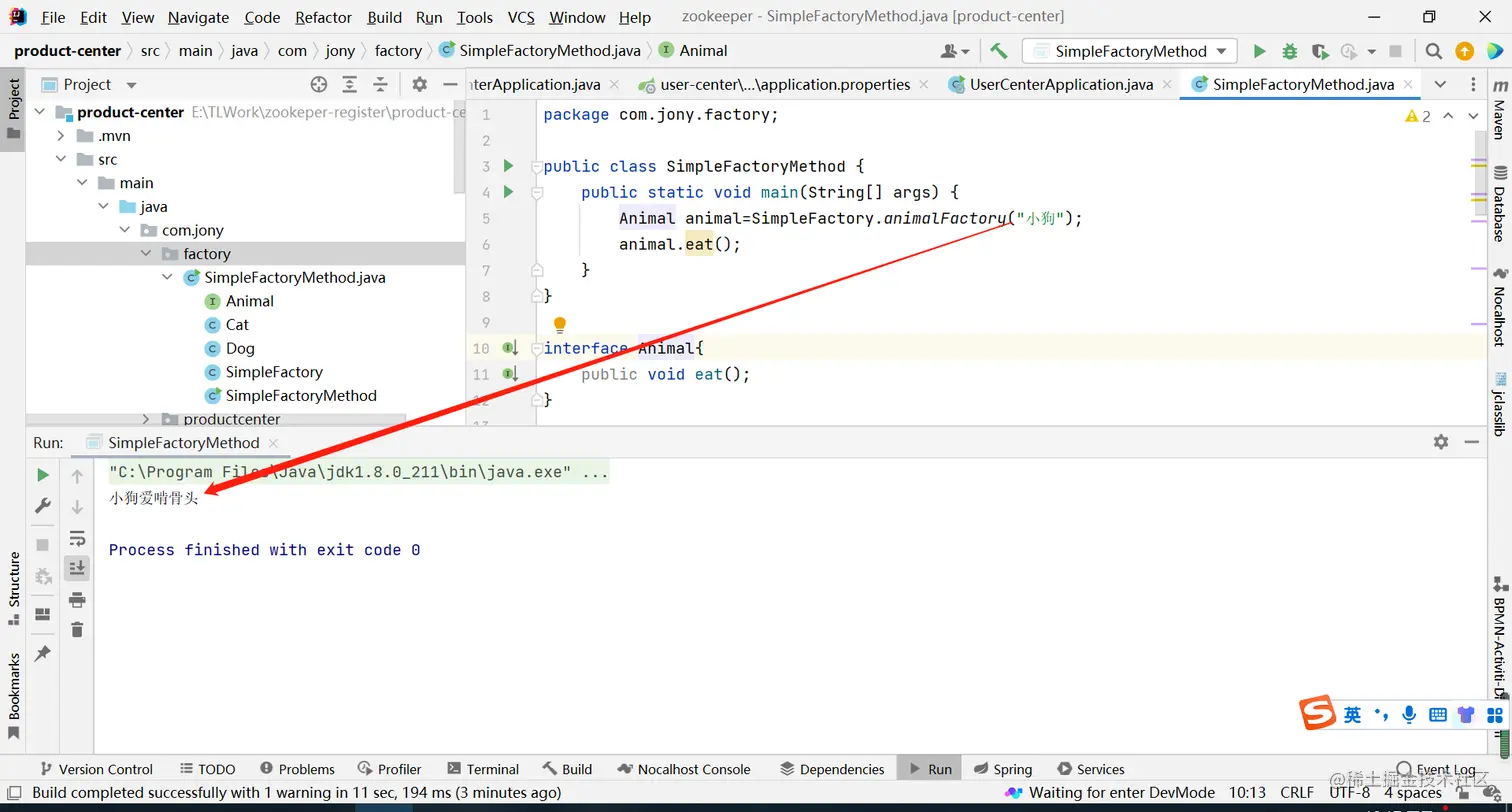This screenshot has width=1512, height=812.
Task: Click Animal in the breadcrumb bar
Action: (693, 51)
